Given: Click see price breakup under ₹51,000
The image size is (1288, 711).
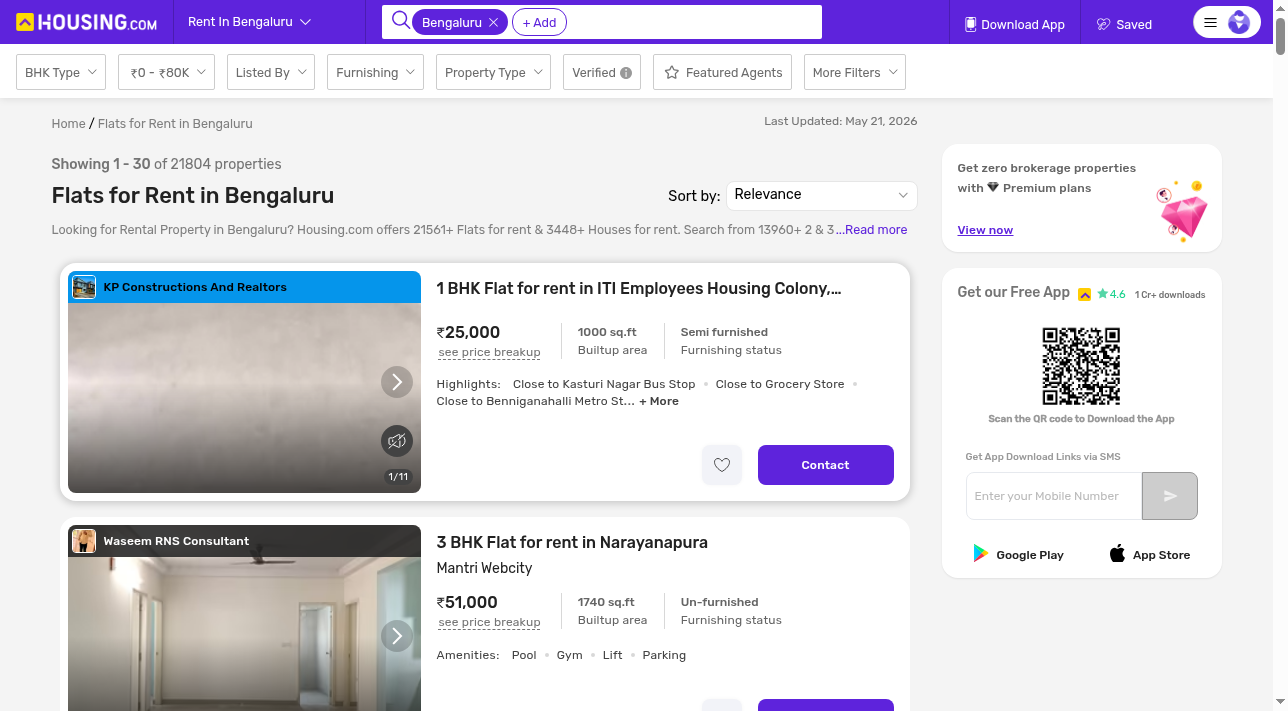Looking at the screenshot, I should pyautogui.click(x=489, y=622).
